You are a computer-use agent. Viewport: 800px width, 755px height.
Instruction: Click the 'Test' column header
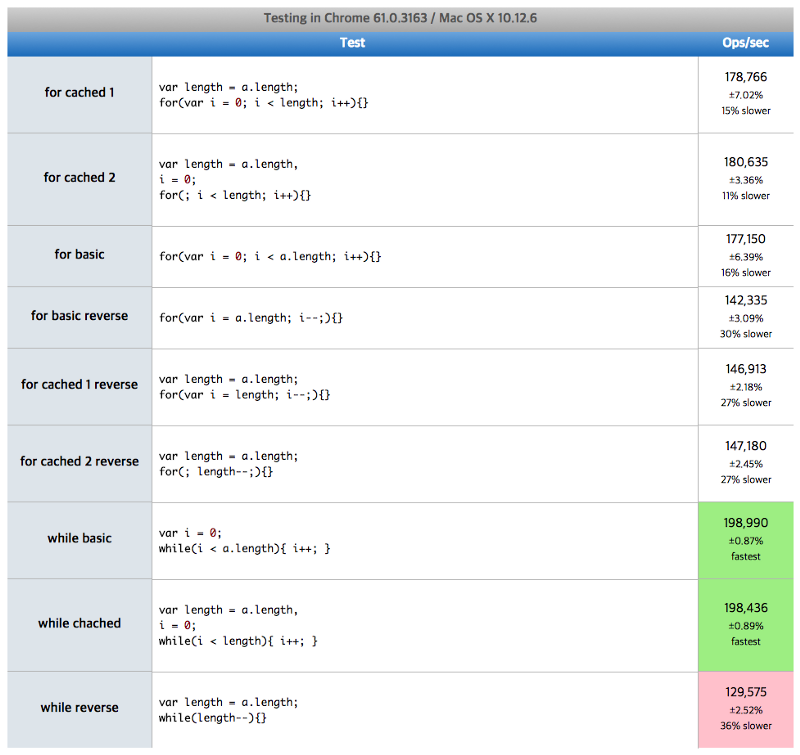pos(353,43)
